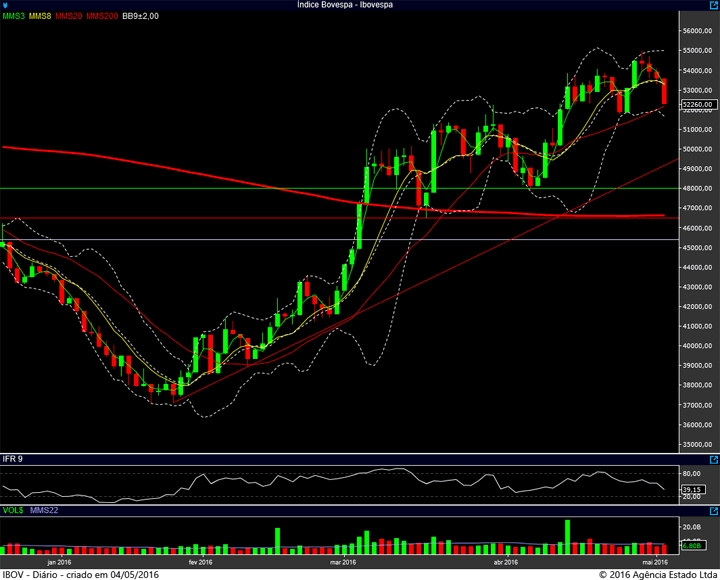
Task: Select the MMS3 moving average label
Action: (13, 16)
